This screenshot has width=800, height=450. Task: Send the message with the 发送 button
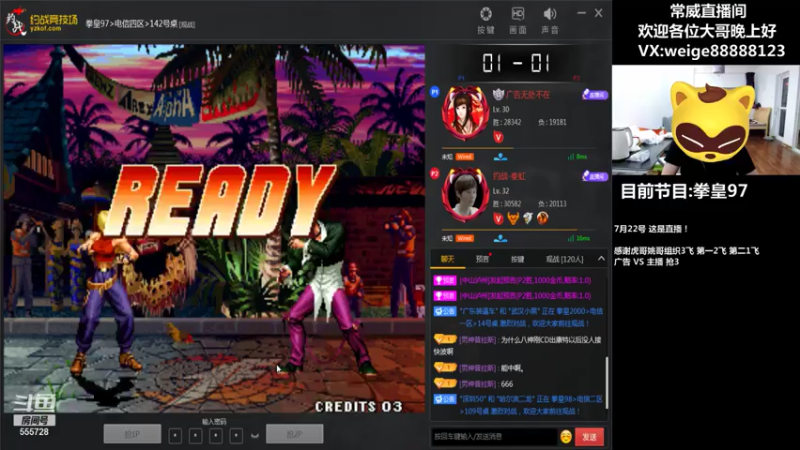[x=589, y=437]
